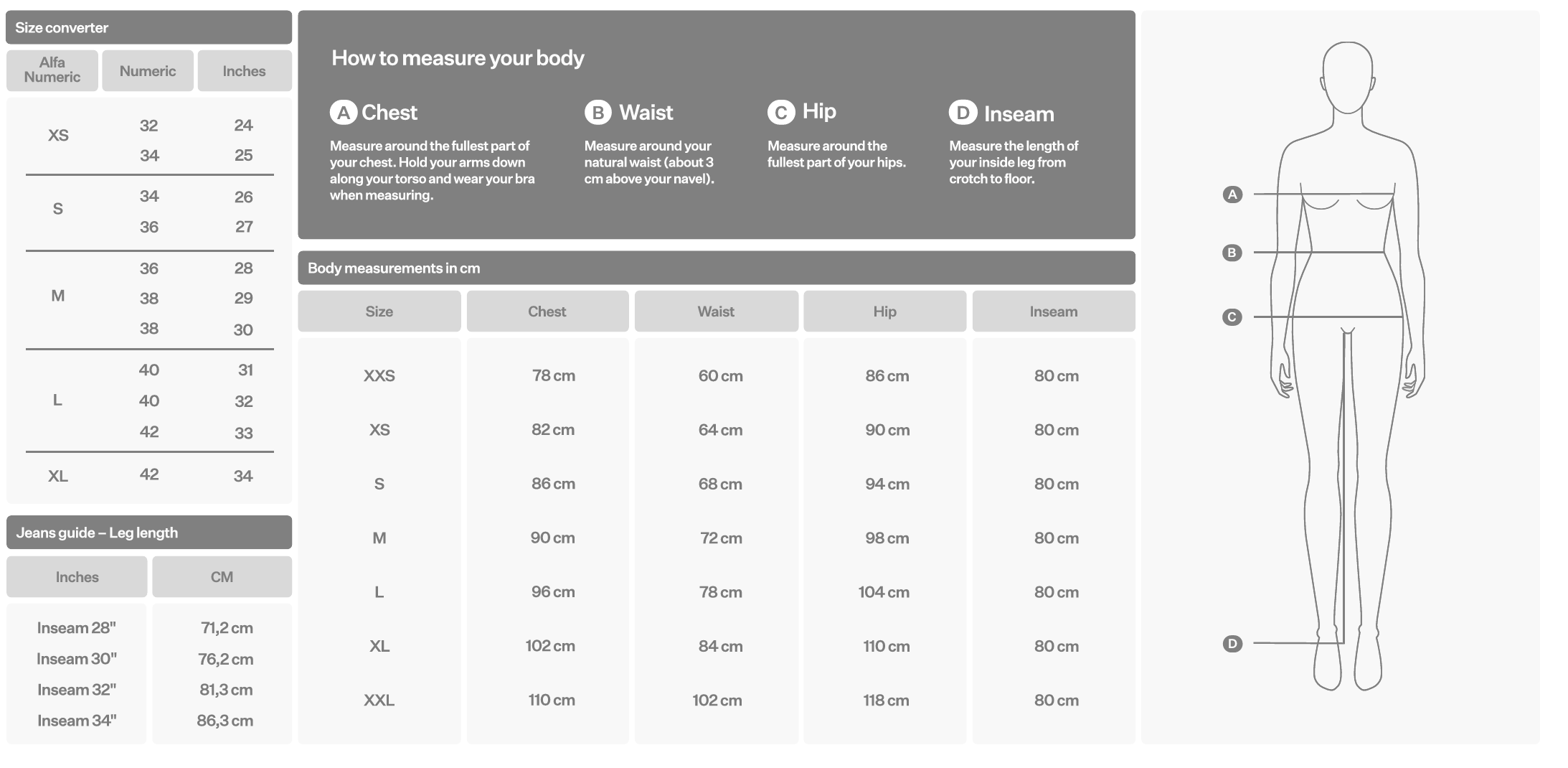1568x768 pixels.
Task: Click the circled C icon beside the Hip heading
Action: pyautogui.click(x=781, y=112)
